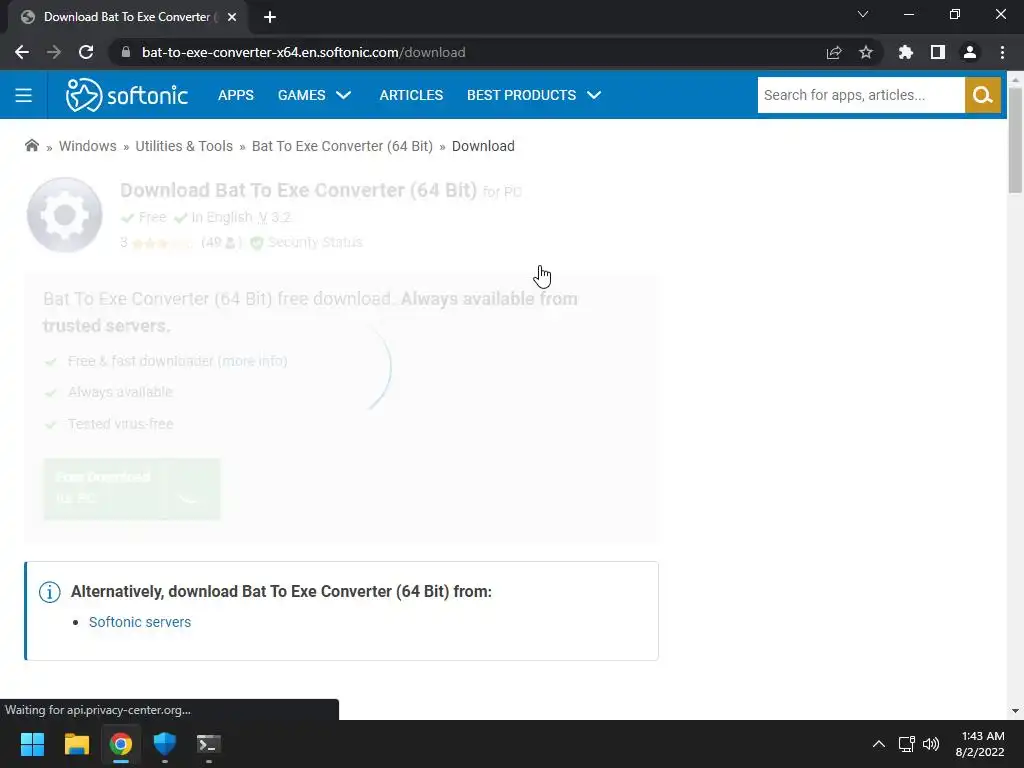
Task: Click the orange search magnifier button
Action: pos(982,95)
